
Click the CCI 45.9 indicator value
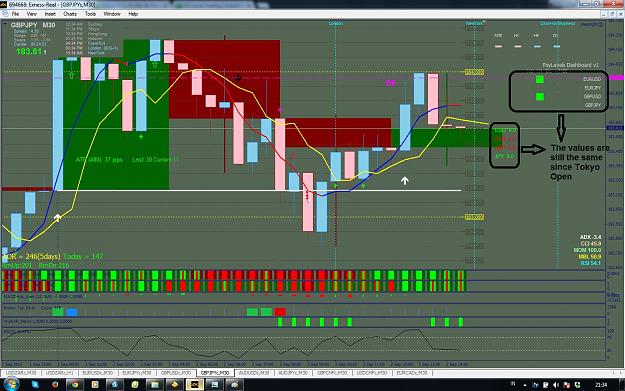click(591, 244)
